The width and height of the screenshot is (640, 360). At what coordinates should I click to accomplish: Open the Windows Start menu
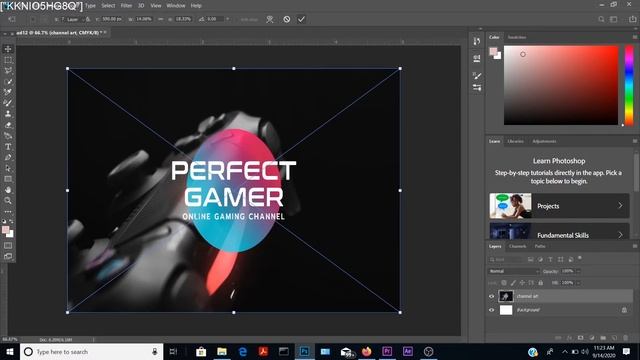[10, 351]
